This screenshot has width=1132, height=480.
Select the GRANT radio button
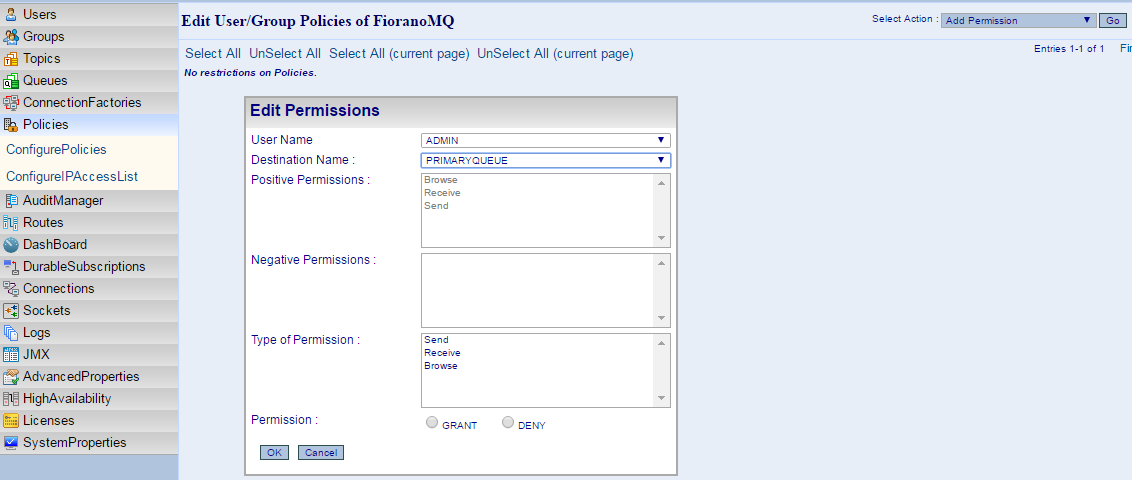point(432,423)
